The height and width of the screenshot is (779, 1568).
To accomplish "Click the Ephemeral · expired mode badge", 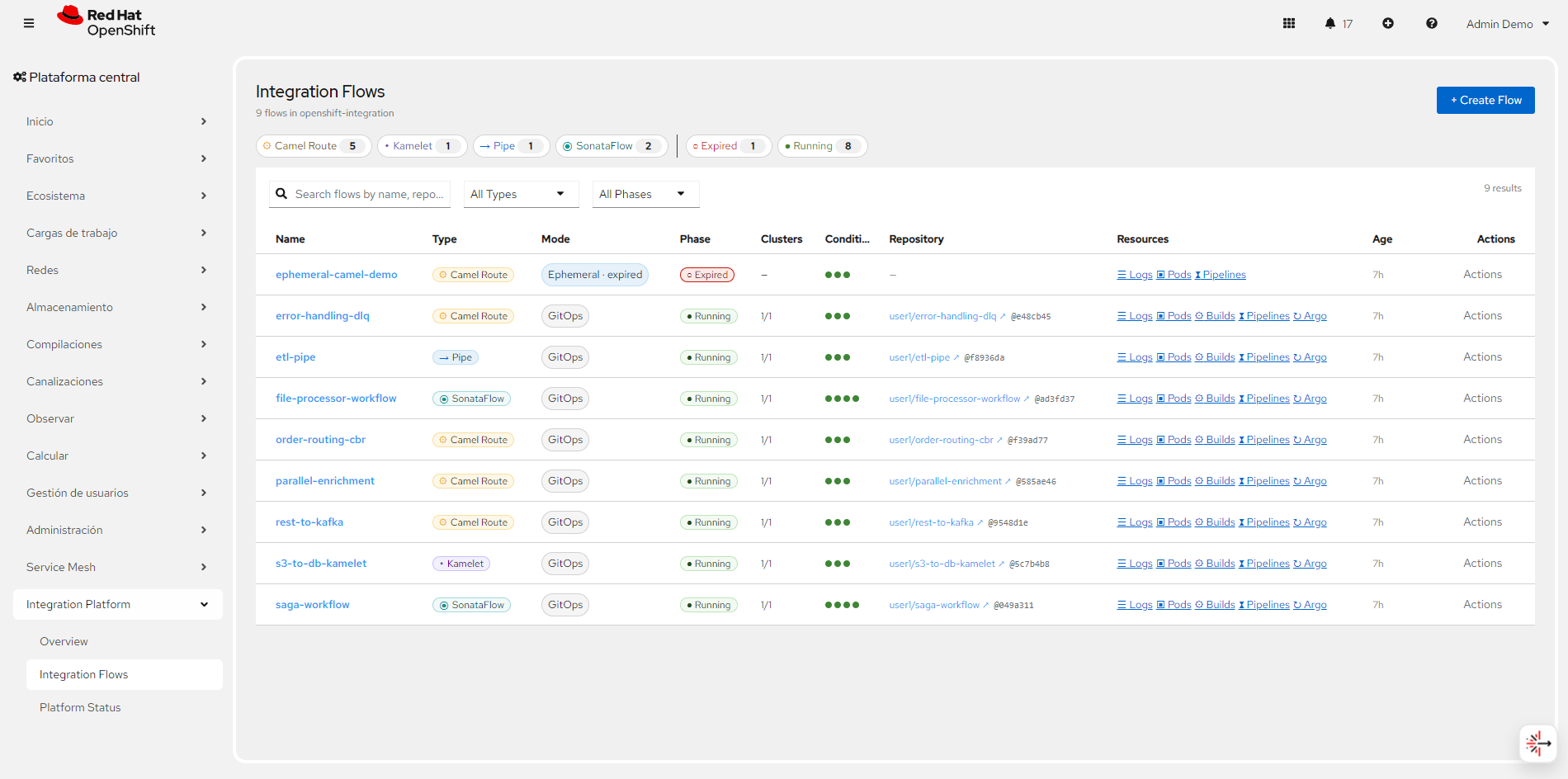I will tap(595, 275).
